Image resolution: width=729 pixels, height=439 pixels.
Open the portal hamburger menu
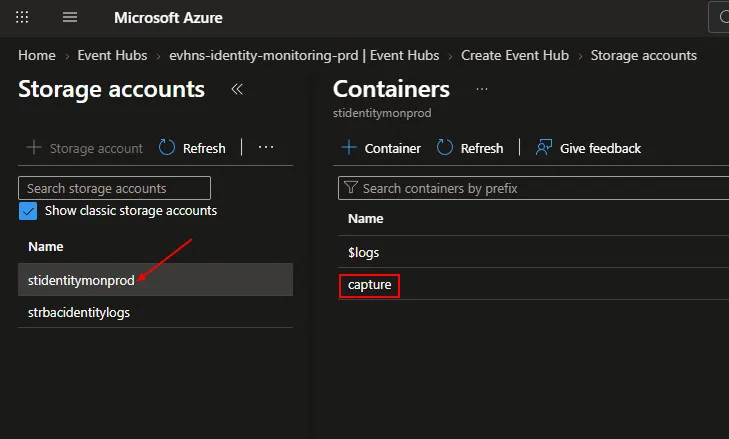click(70, 18)
